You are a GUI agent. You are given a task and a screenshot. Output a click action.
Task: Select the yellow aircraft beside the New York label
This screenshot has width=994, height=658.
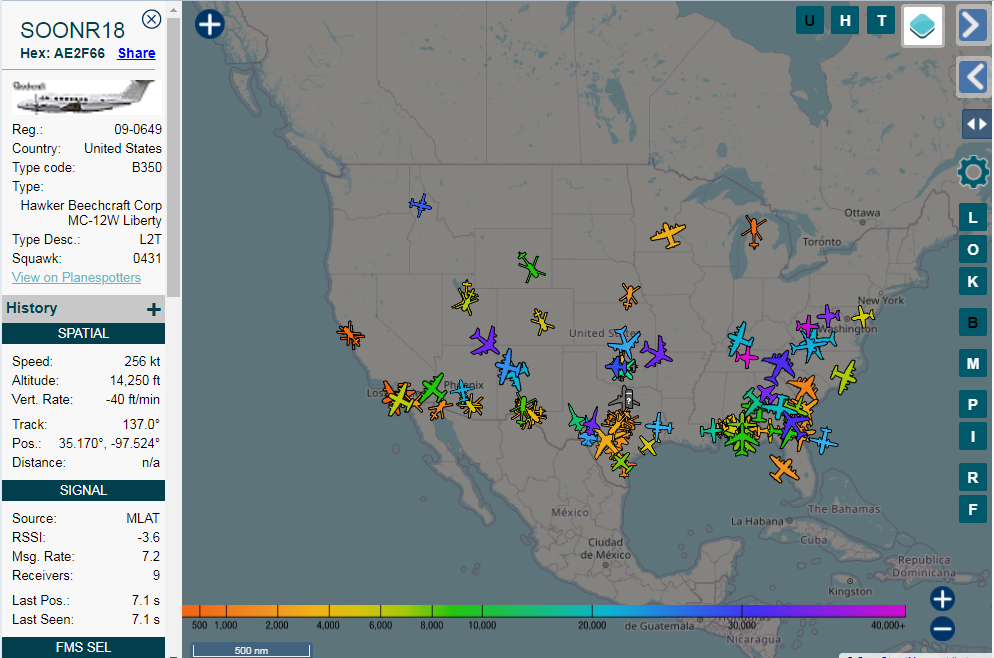(863, 316)
